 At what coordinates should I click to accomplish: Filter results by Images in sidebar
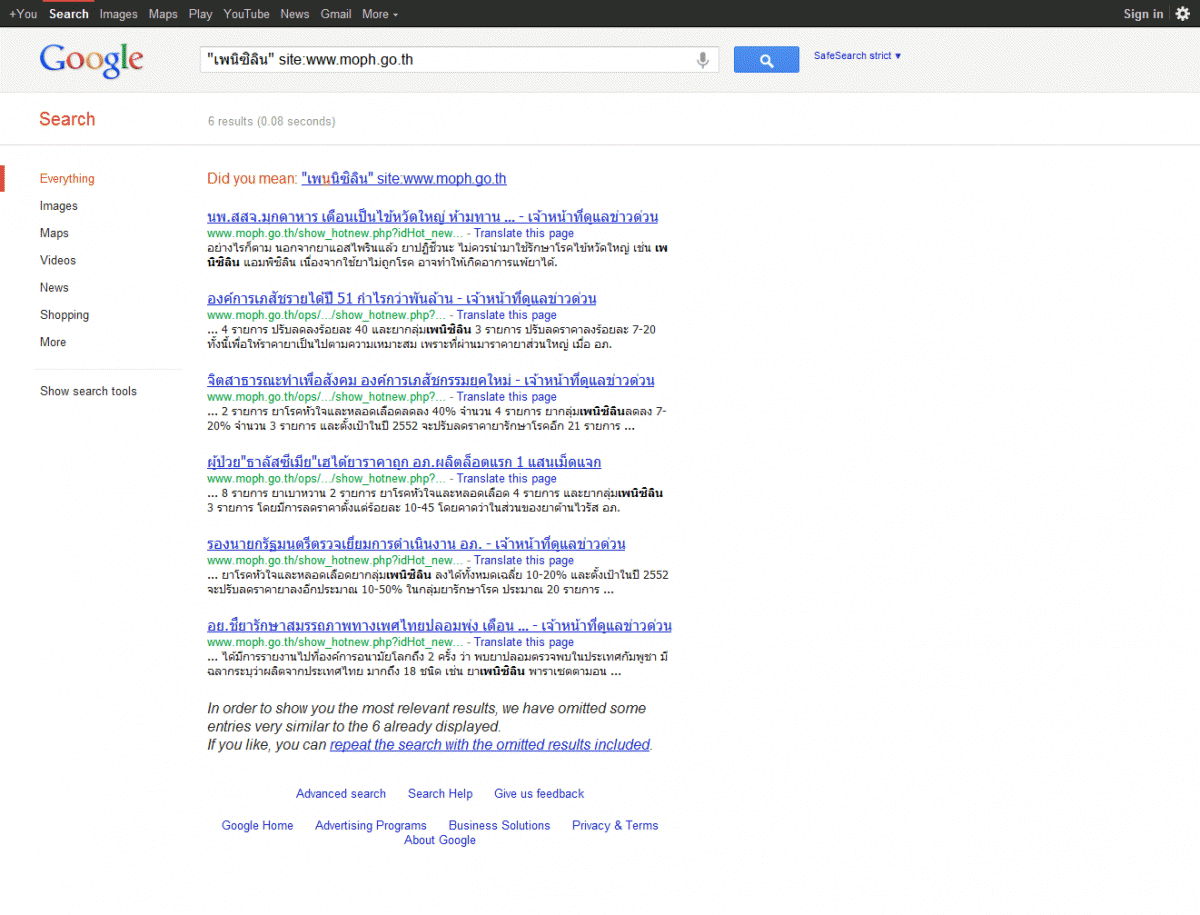[59, 206]
